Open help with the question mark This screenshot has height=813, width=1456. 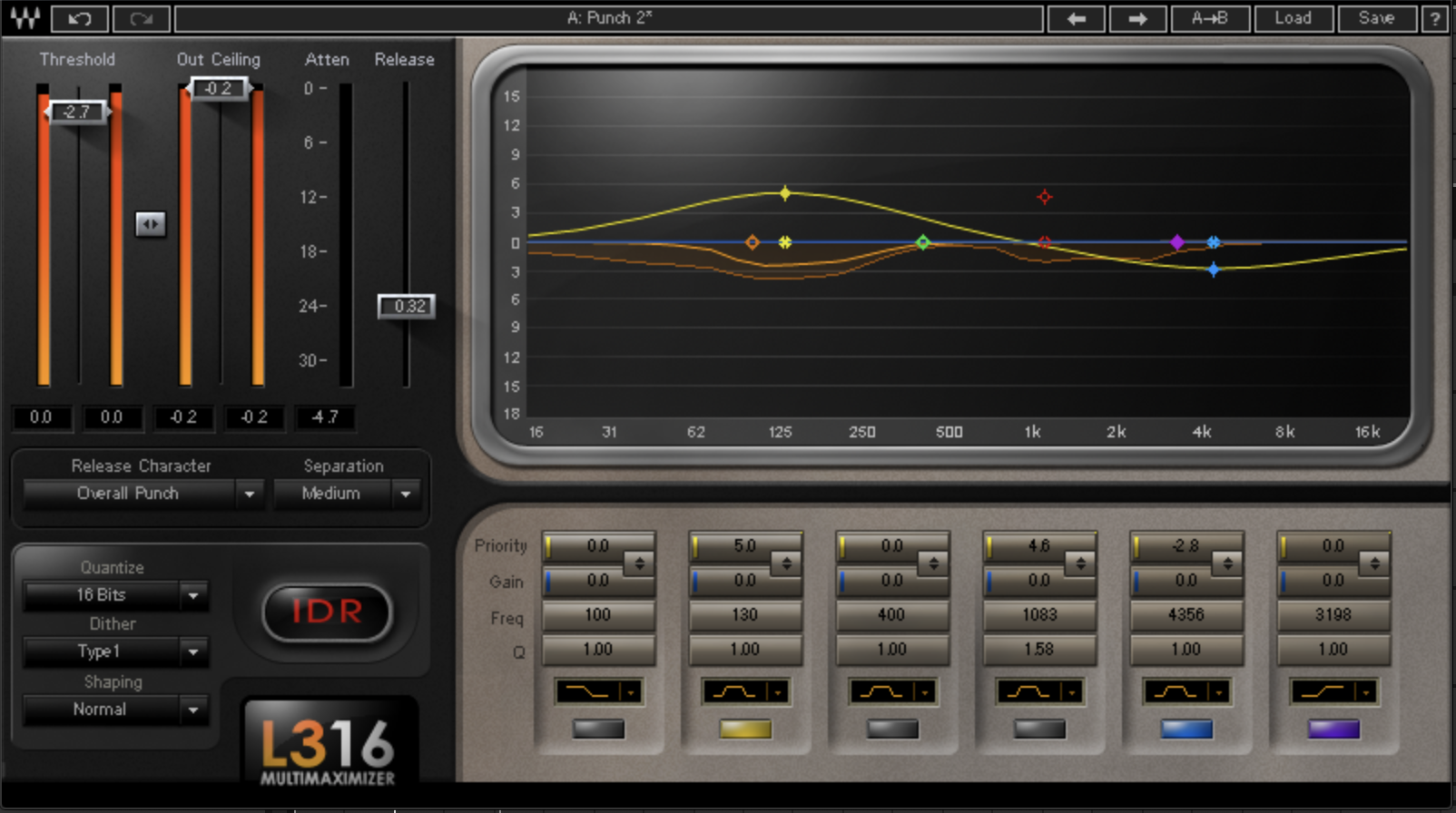click(x=1434, y=18)
